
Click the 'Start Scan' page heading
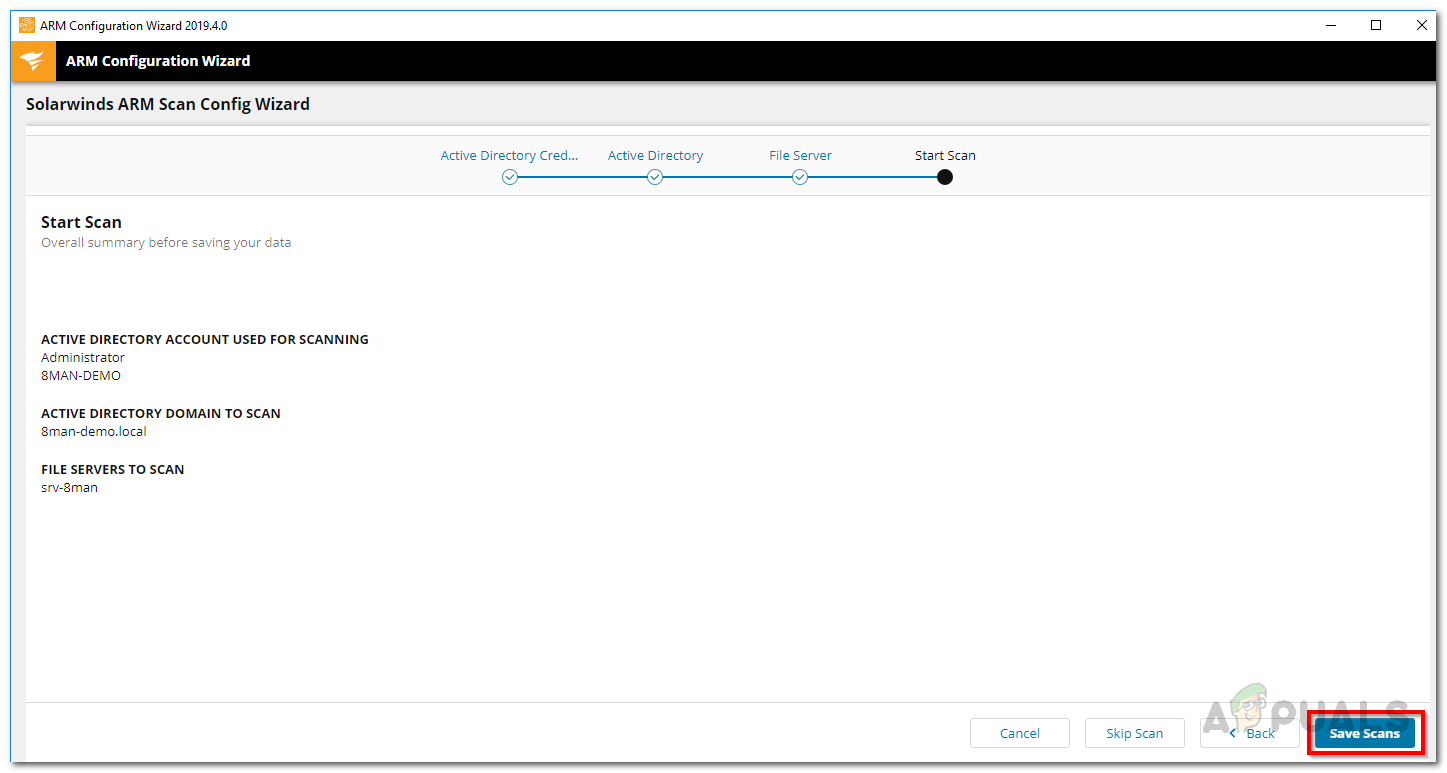point(81,222)
